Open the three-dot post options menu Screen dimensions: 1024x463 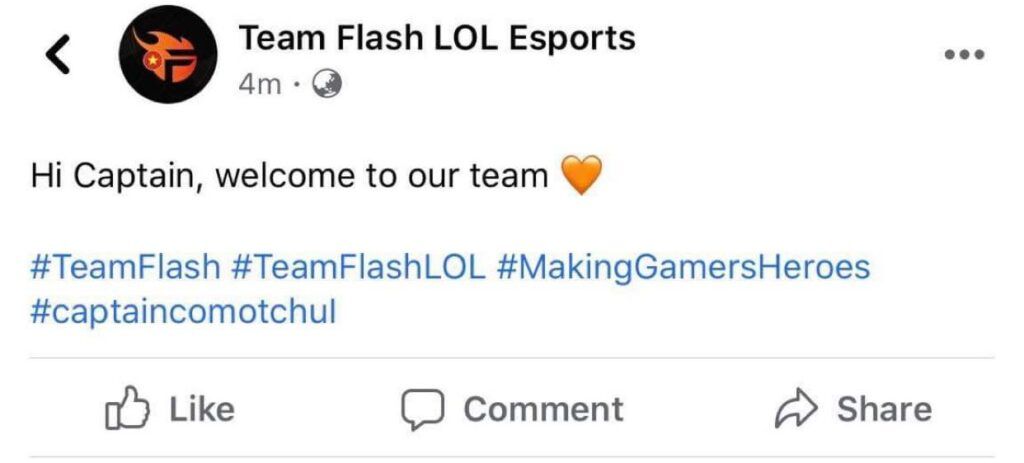[x=965, y=55]
